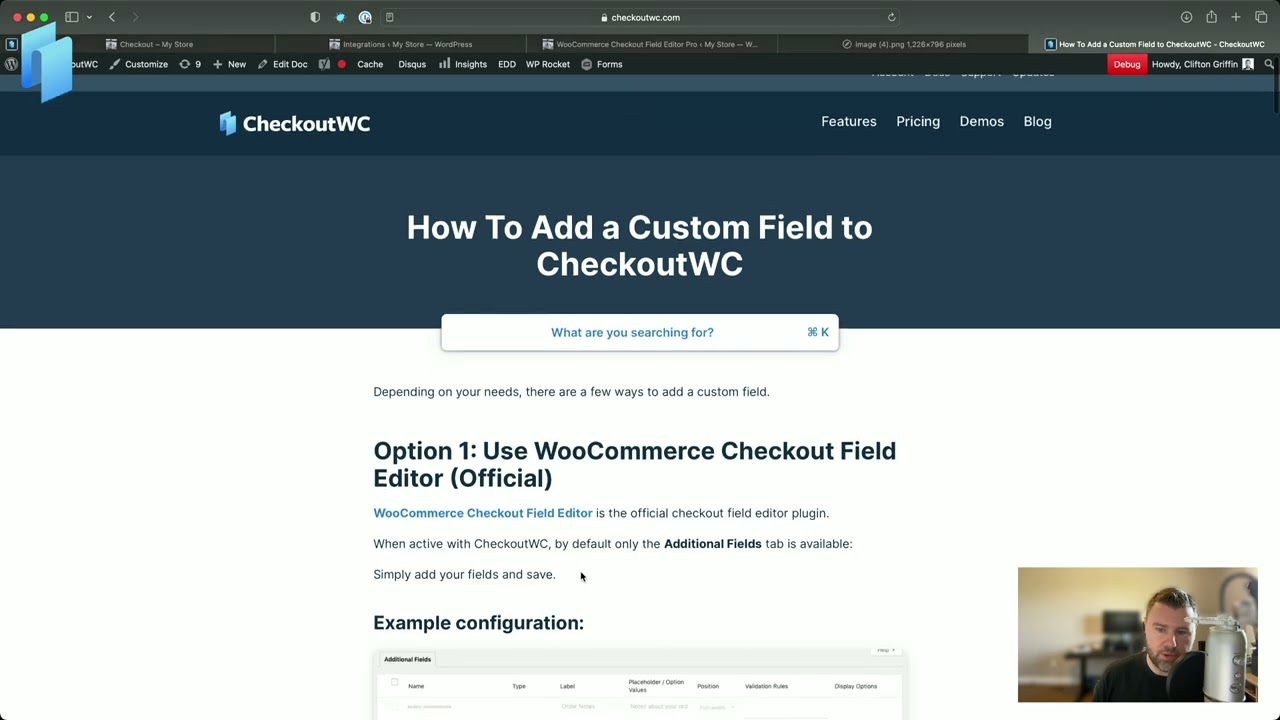Screen dimensions: 1280x720
Task: Switch to the WooCommerce Checkout Field Editor Pro tab
Action: (x=651, y=44)
